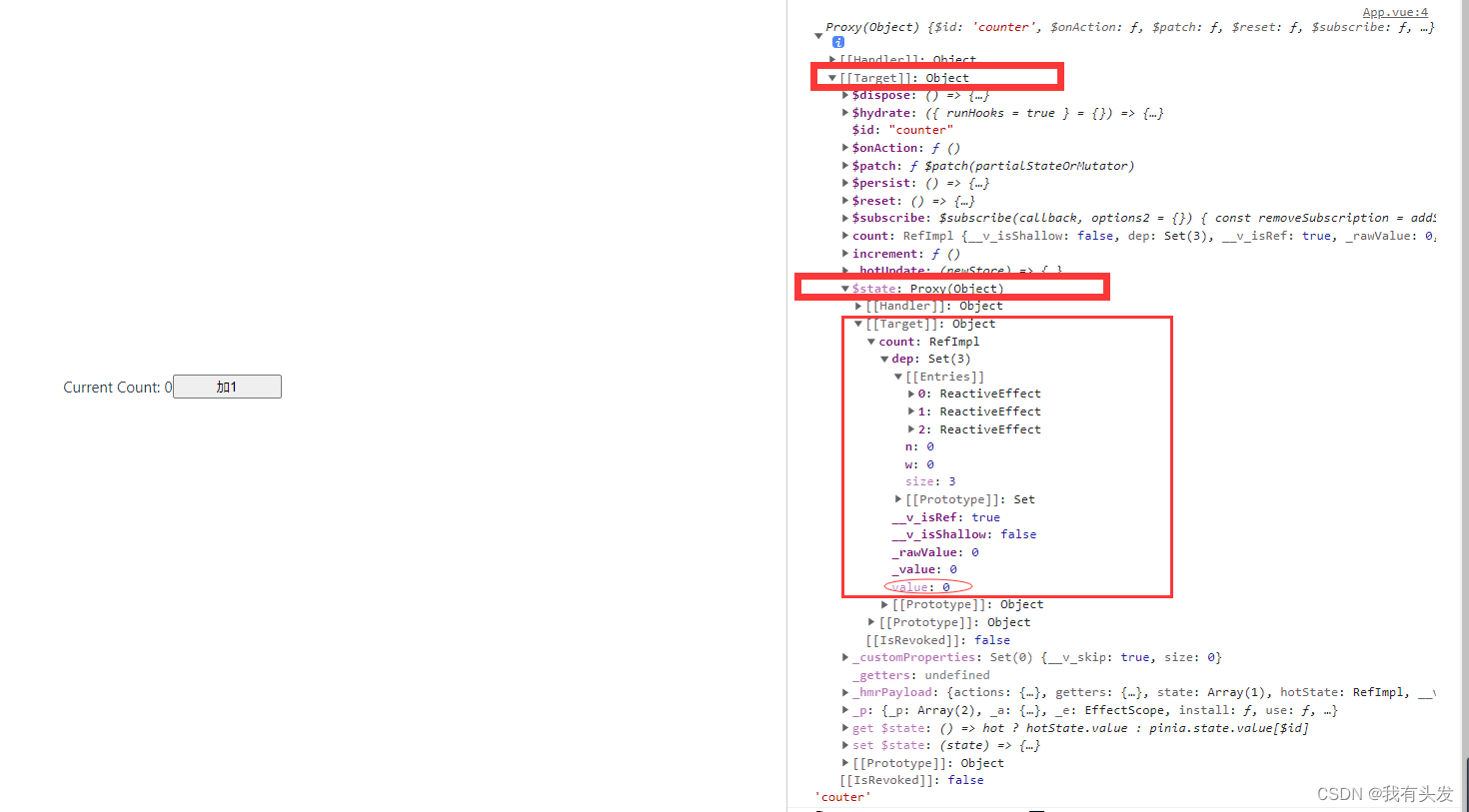Click the Current Count: 0 label
Image resolution: width=1469 pixels, height=812 pixels.
click(118, 388)
